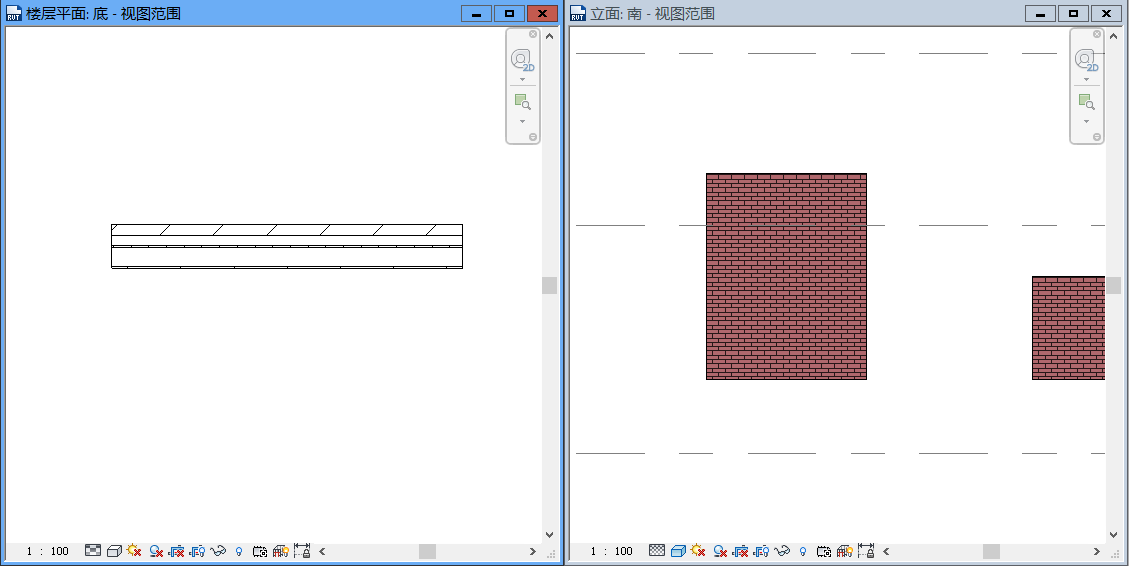Toggle analytical model visibility icon in south elevation view
1129x566 pixels.
click(x=845, y=552)
